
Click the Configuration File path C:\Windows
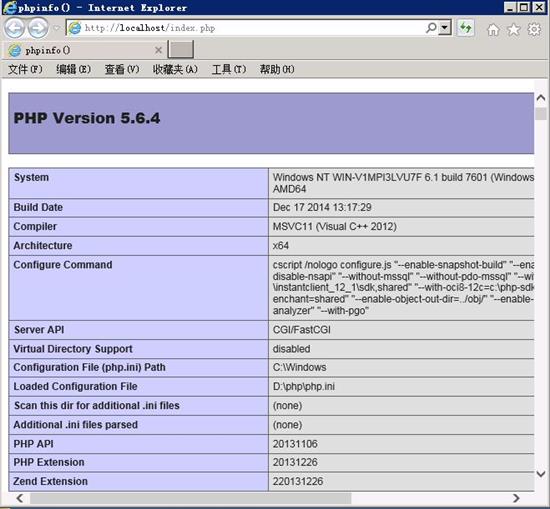[x=300, y=367]
